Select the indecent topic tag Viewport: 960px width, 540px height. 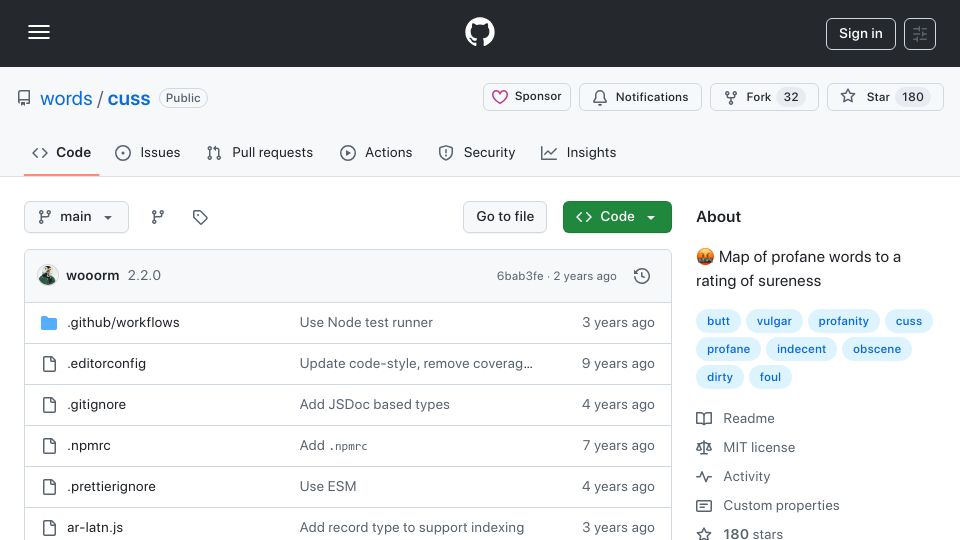[801, 350]
